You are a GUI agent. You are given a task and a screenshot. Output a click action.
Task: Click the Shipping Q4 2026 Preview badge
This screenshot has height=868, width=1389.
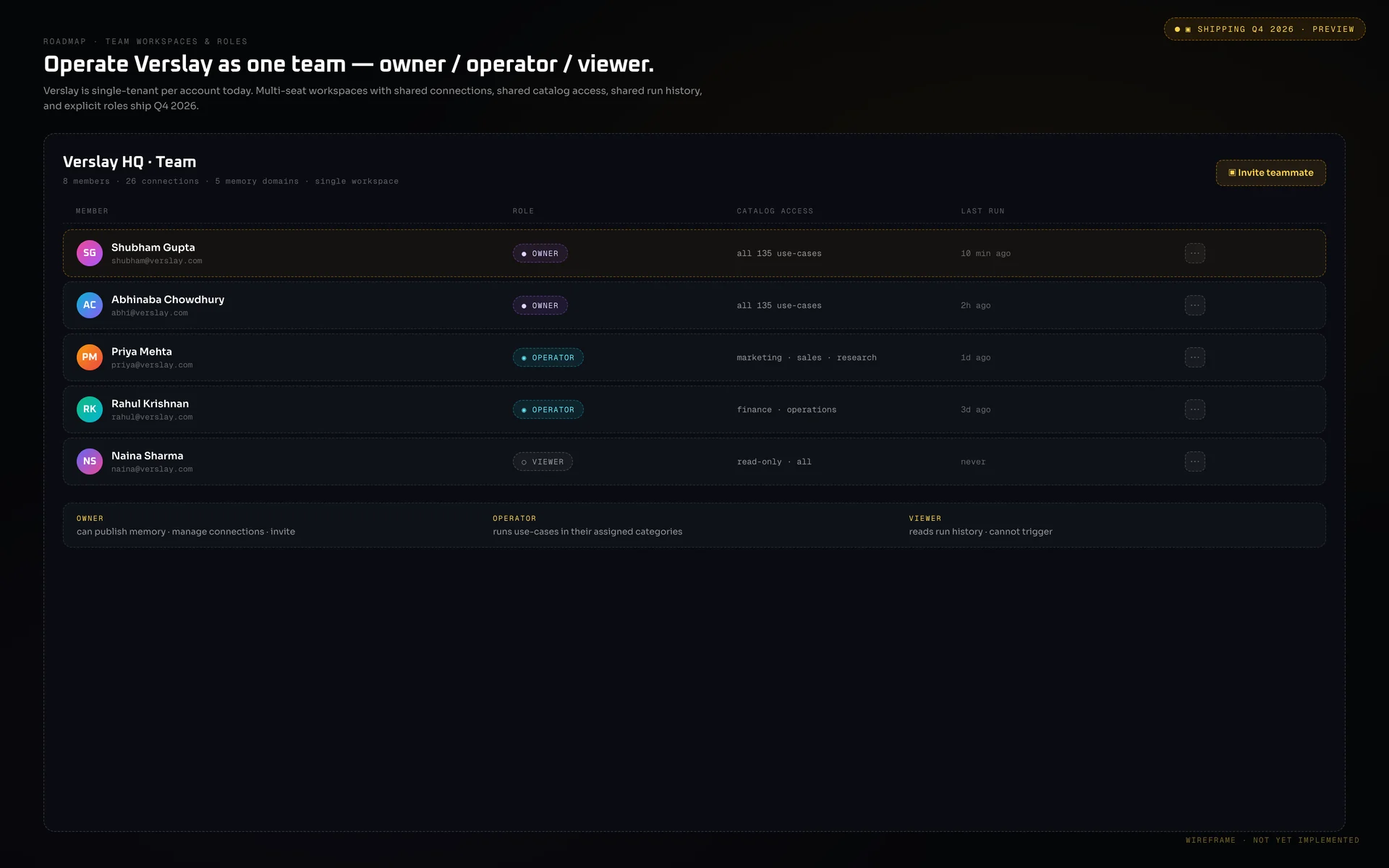1265,29
